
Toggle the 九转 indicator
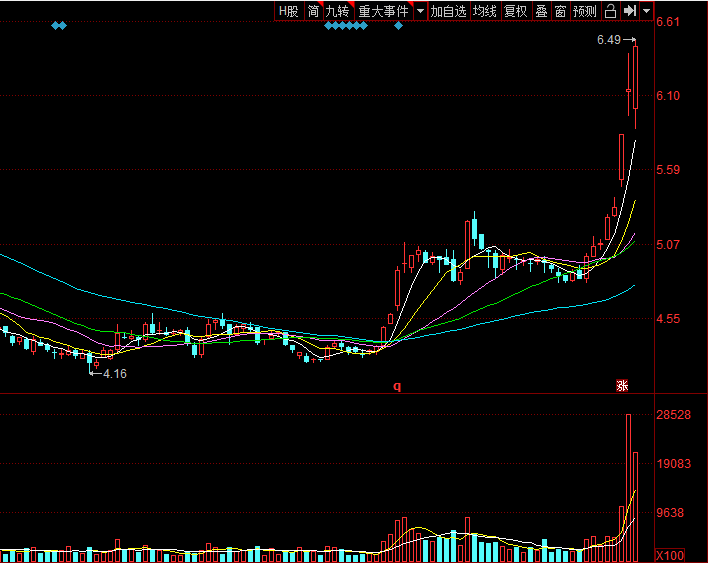[x=338, y=11]
